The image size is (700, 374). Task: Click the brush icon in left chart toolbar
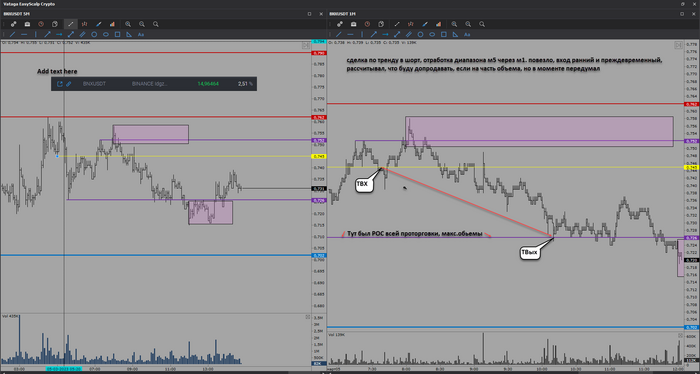tap(99, 24)
